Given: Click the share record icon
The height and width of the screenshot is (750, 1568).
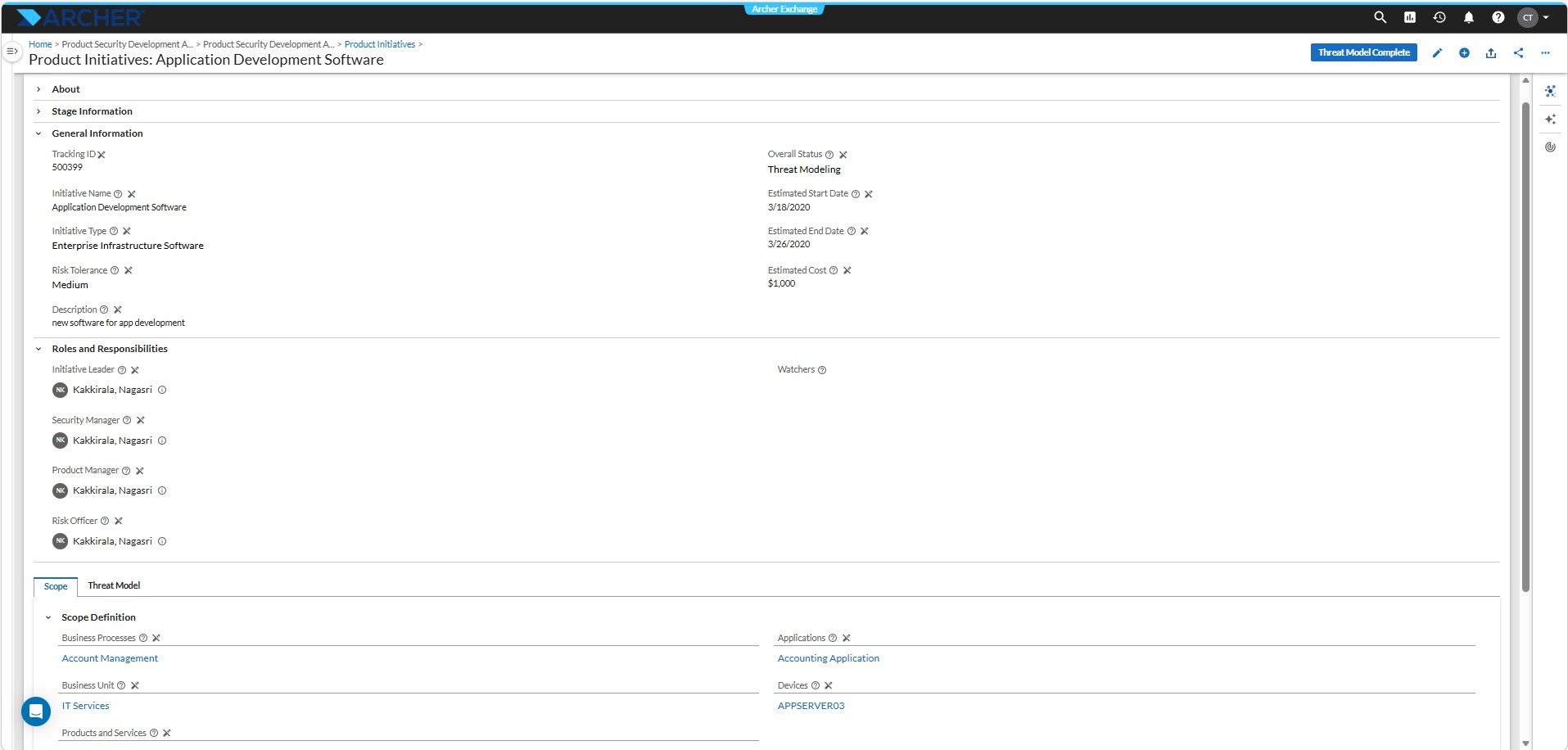Looking at the screenshot, I should tap(1519, 53).
